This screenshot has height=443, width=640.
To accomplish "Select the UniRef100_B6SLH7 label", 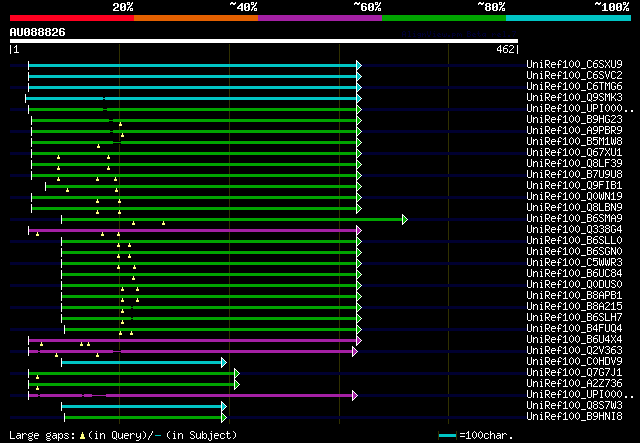I will tap(574, 318).
